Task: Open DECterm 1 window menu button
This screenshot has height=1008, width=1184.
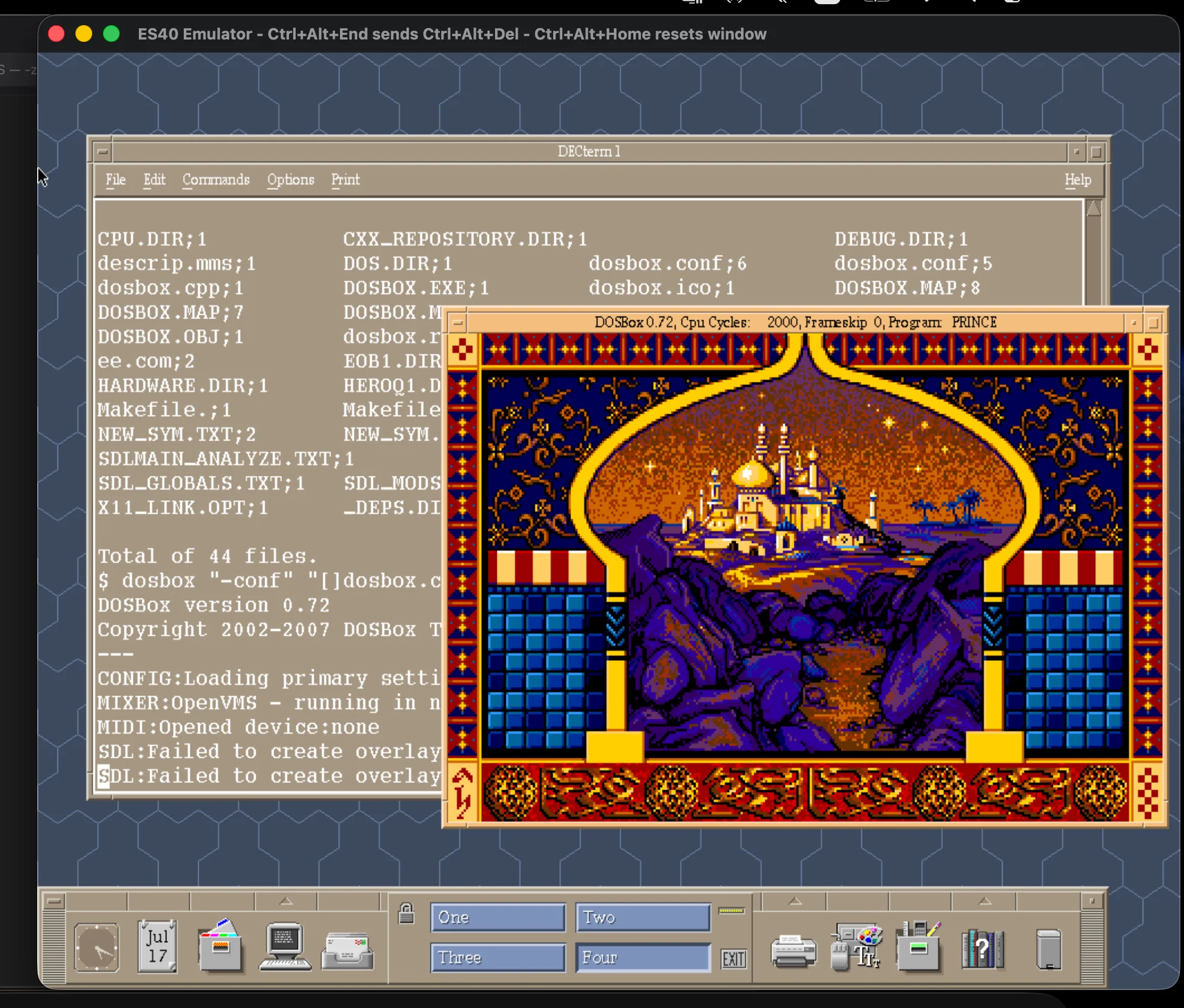Action: [102, 152]
